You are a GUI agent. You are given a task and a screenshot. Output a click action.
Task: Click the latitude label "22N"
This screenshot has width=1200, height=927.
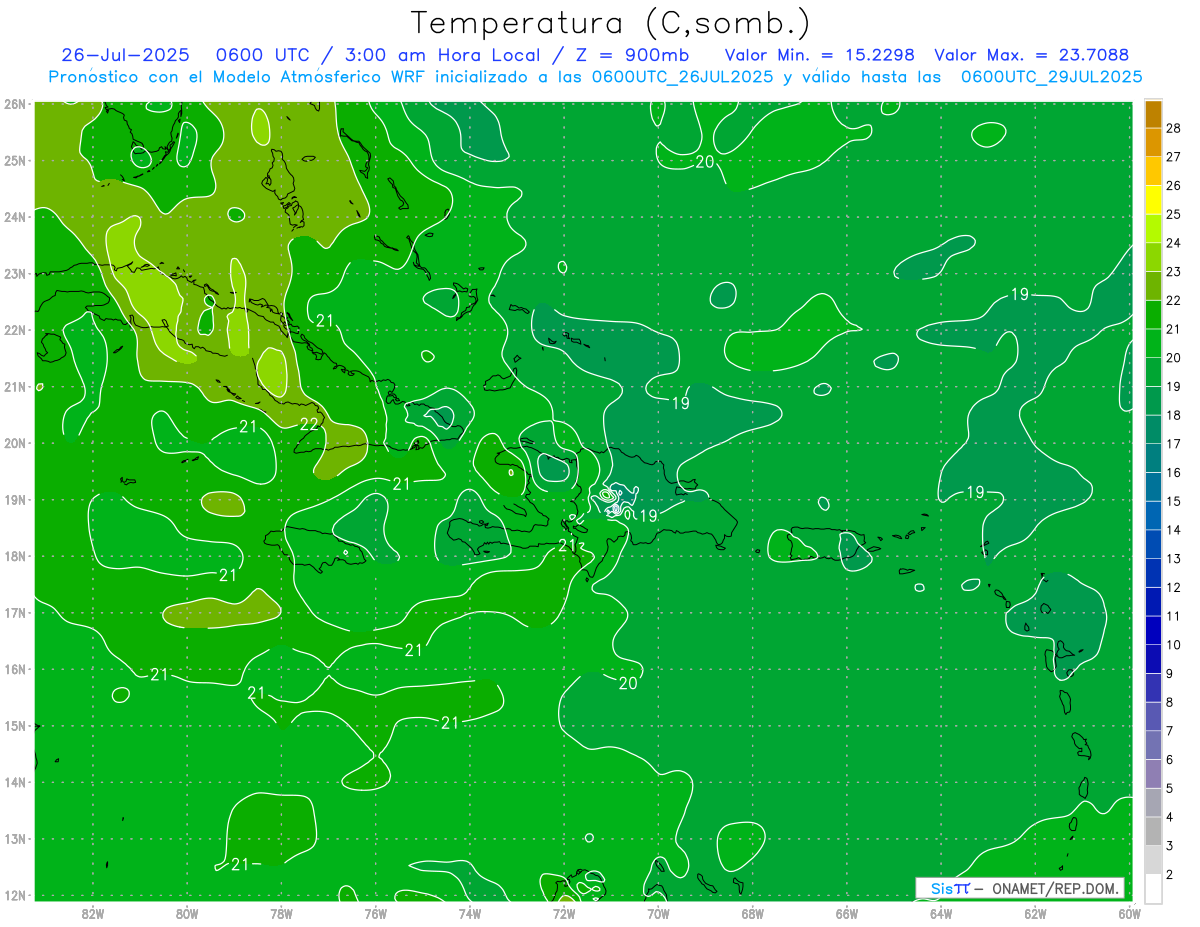pos(14,330)
